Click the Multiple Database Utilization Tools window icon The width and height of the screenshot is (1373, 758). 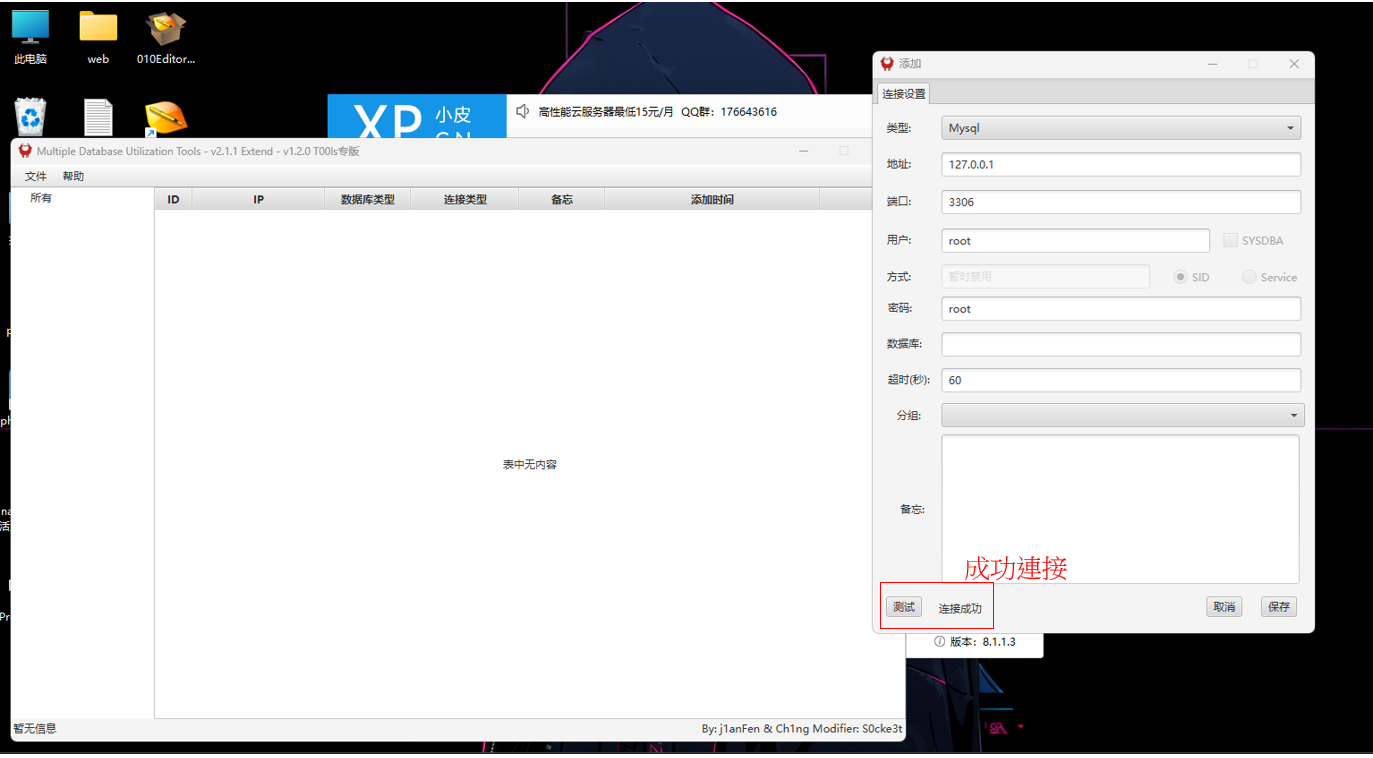tap(25, 151)
